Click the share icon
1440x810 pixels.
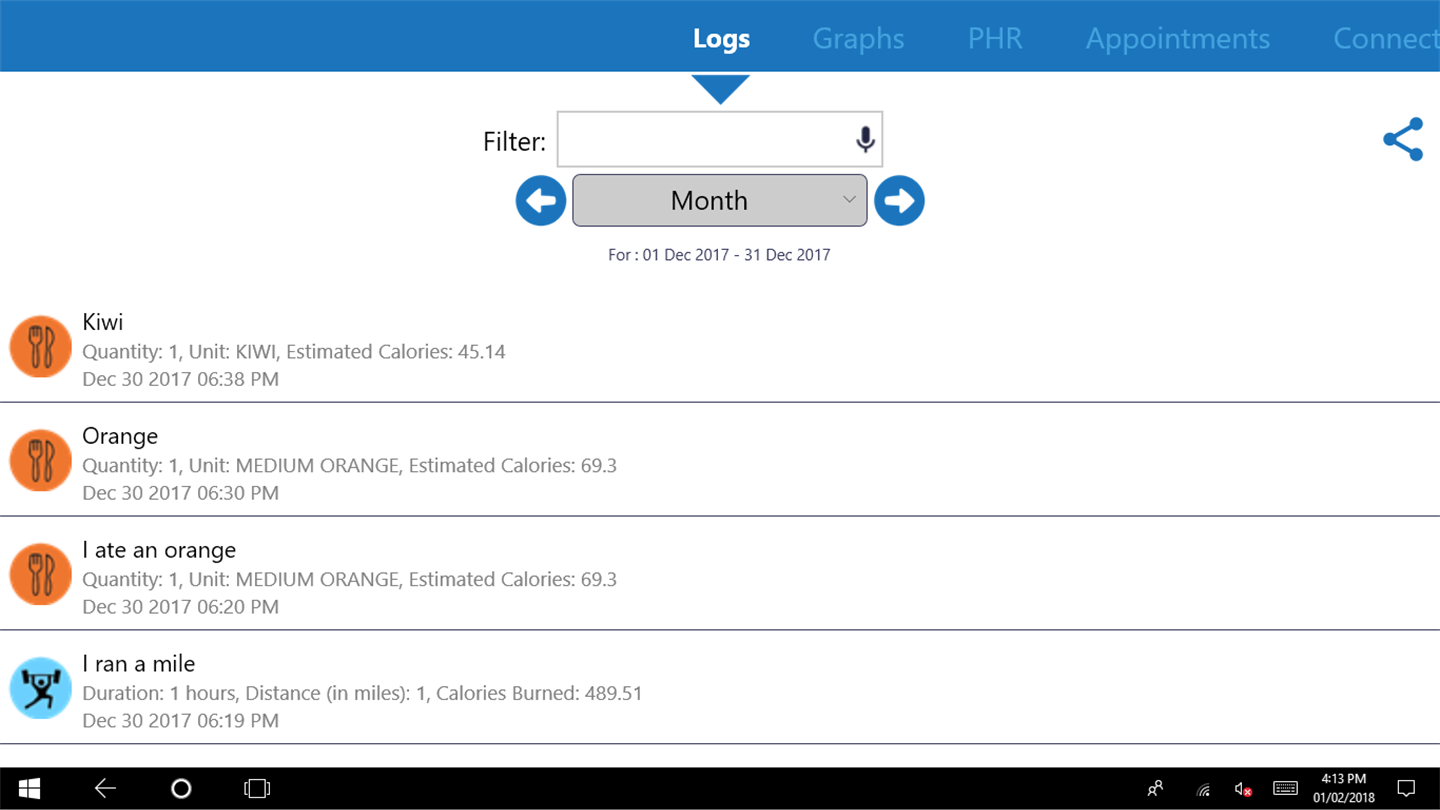coord(1403,140)
